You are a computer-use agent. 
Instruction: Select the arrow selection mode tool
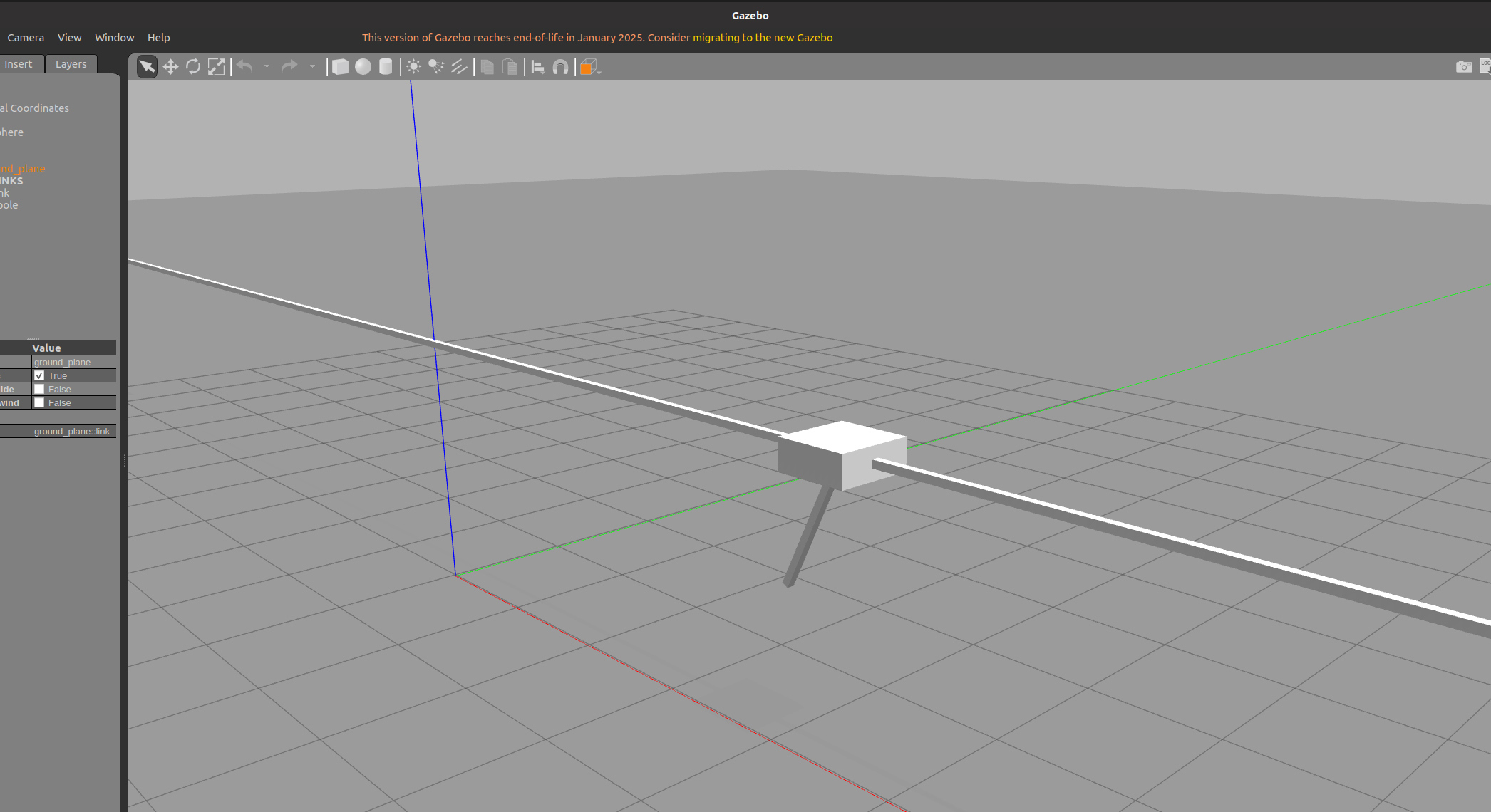click(x=147, y=67)
